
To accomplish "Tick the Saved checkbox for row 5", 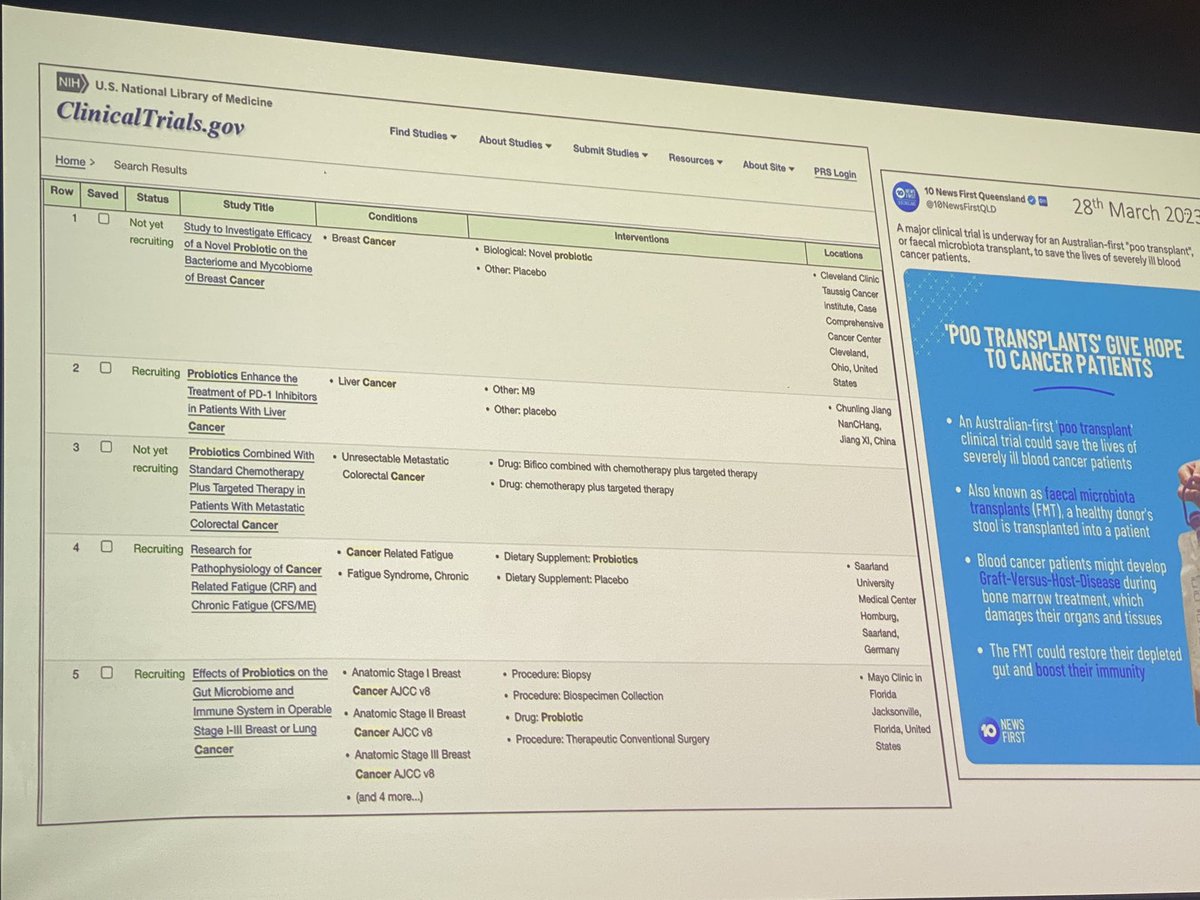I will 105,673.
